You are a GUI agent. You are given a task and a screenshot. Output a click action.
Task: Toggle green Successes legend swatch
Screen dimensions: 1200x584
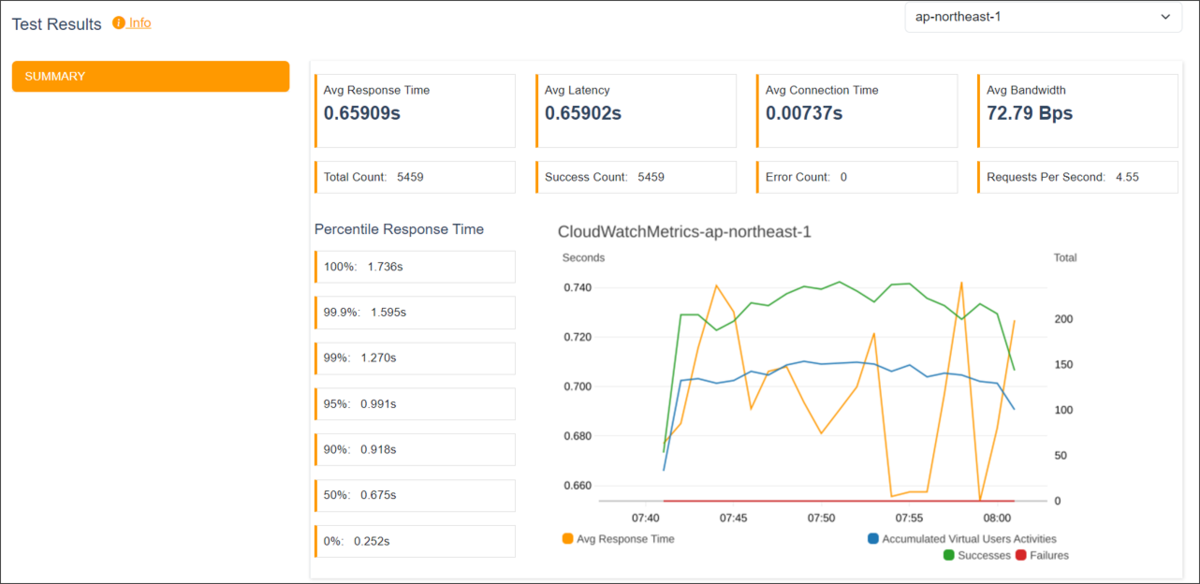[947, 555]
